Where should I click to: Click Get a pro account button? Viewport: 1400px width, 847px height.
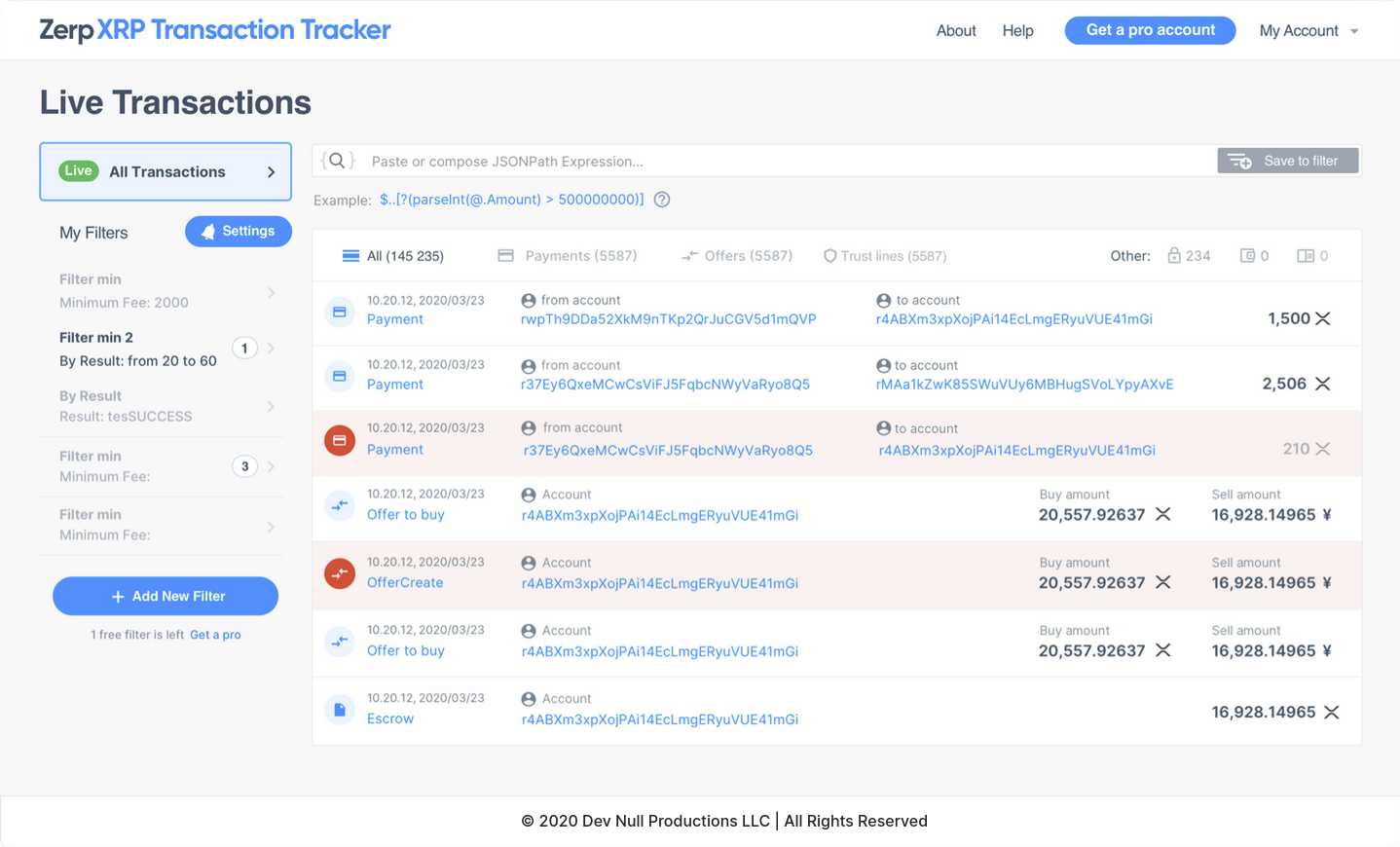click(x=1150, y=30)
